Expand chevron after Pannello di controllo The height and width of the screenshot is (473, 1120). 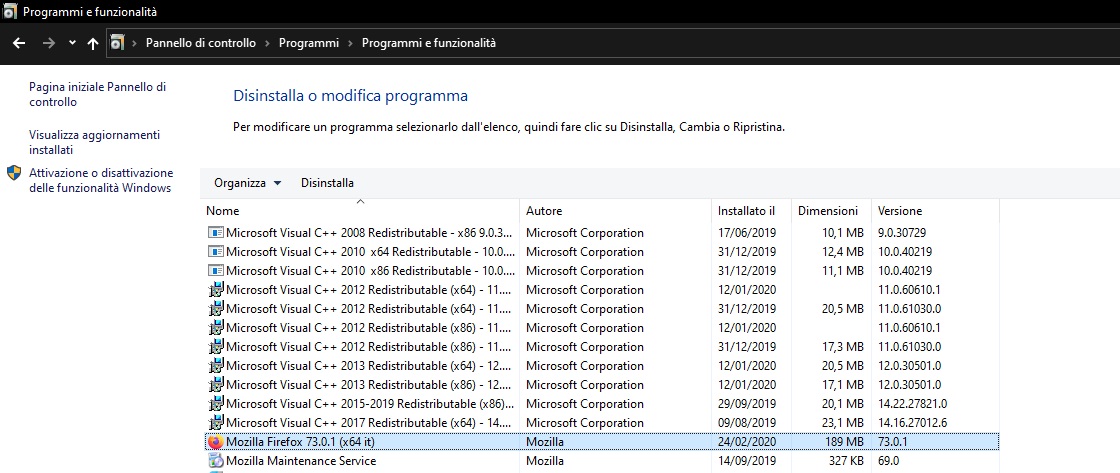coord(267,43)
